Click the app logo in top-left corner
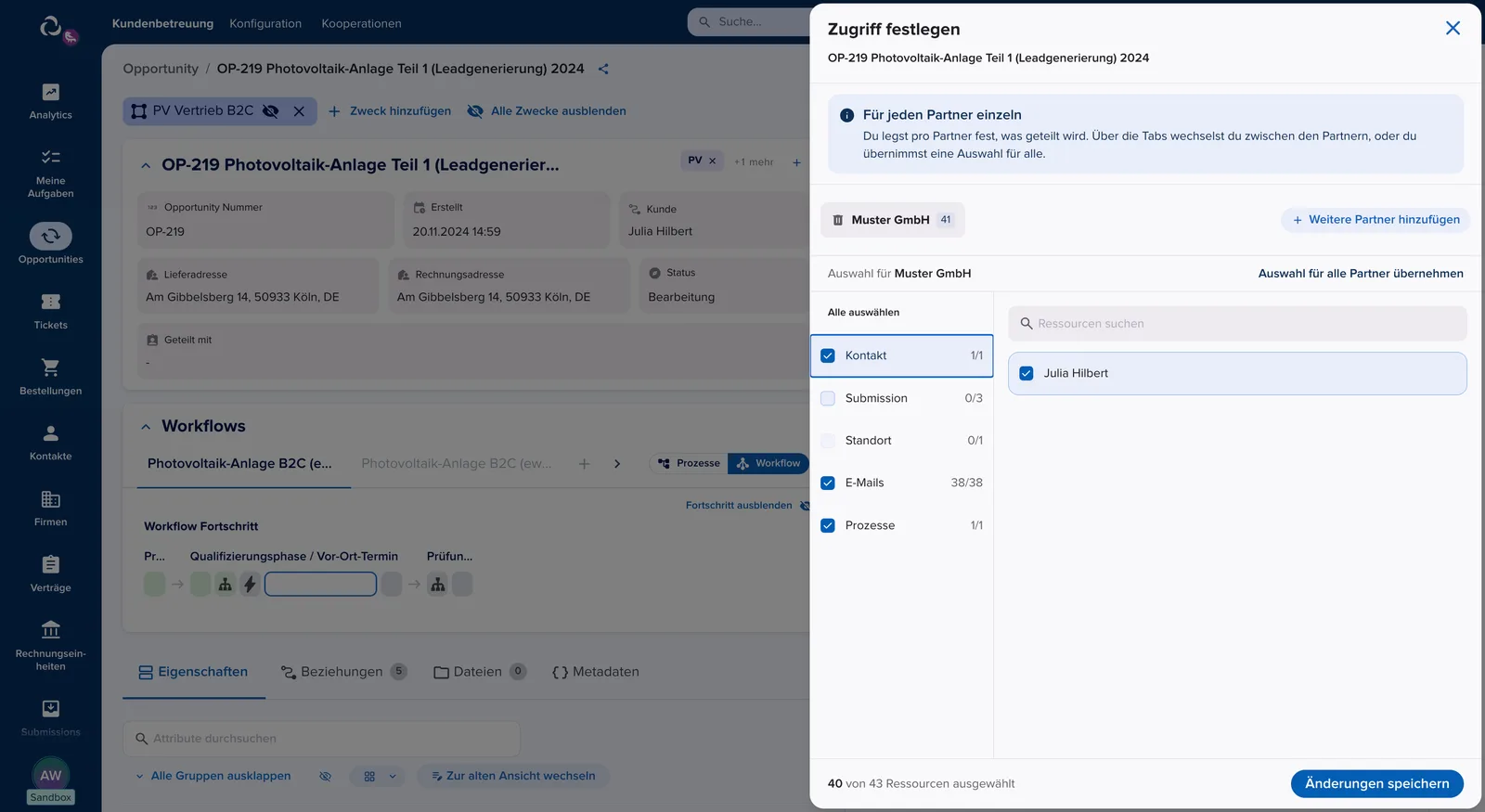Viewport: 1485px width, 812px height. click(x=51, y=26)
